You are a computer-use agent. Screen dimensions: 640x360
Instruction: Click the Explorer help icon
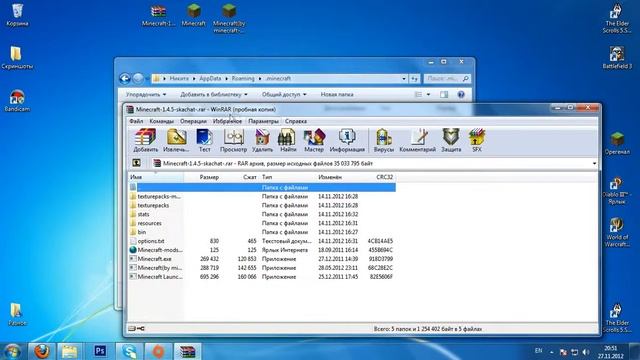[461, 95]
